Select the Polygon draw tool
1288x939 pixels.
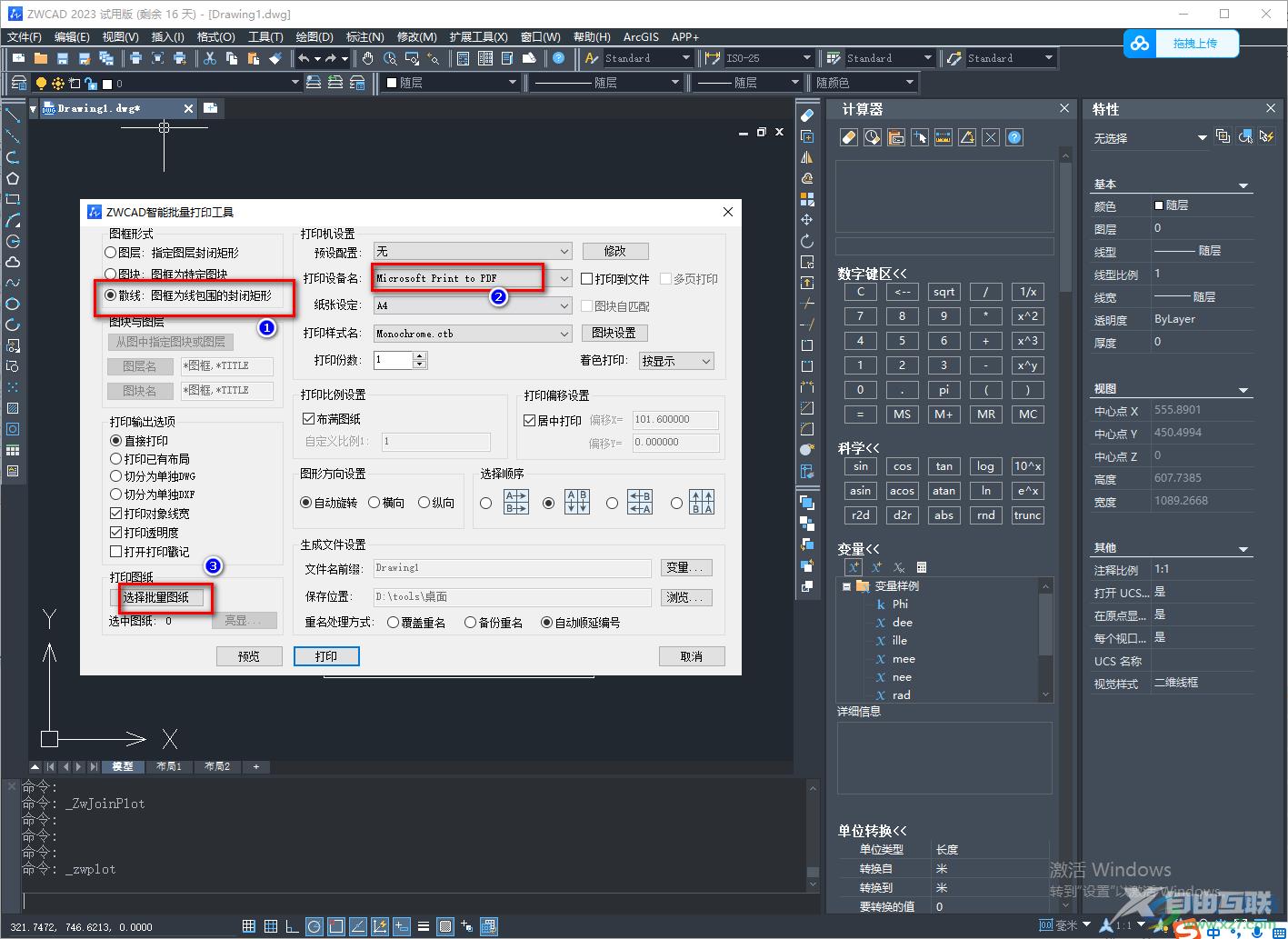click(x=13, y=178)
